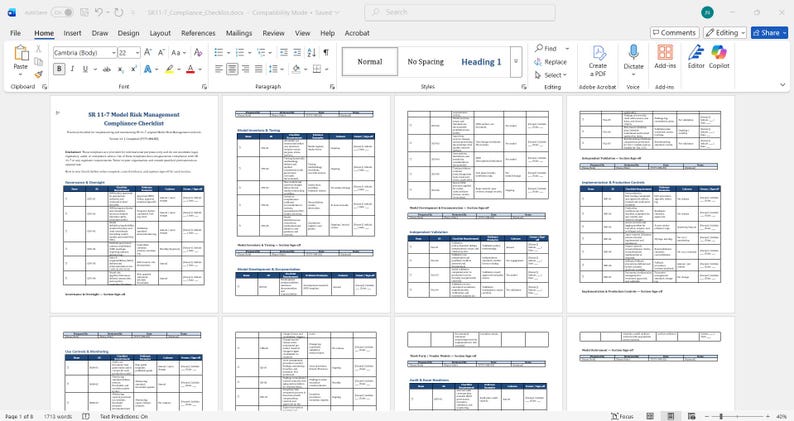Click the Paste clipboard icon
This screenshot has width=794, height=421.
click(21, 53)
